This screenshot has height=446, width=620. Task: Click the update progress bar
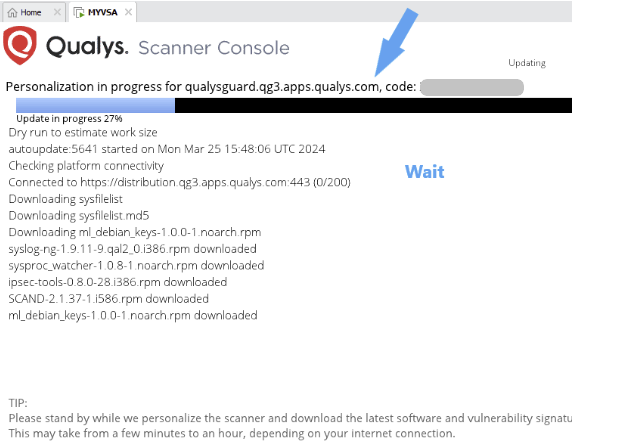294,106
